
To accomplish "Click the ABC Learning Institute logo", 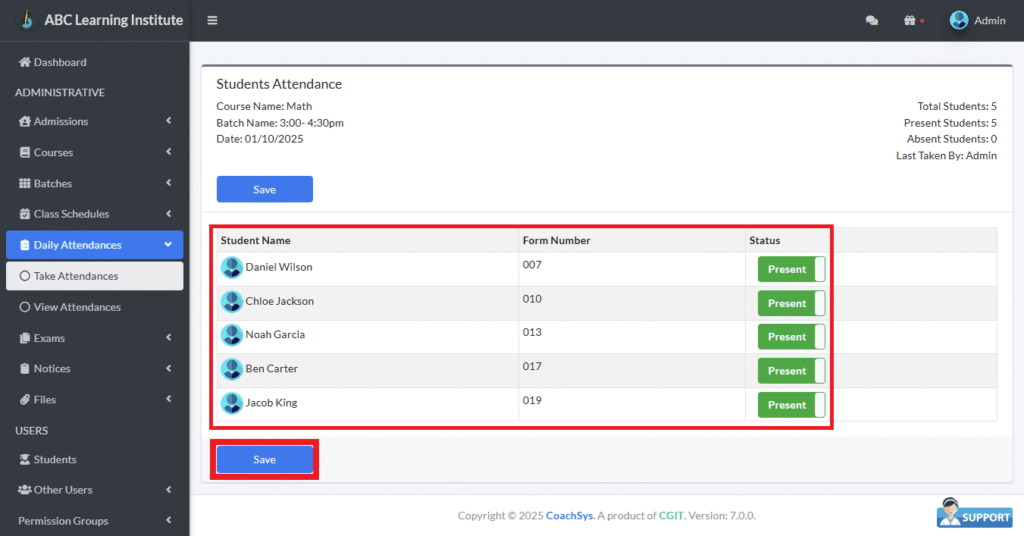I will tap(27, 20).
